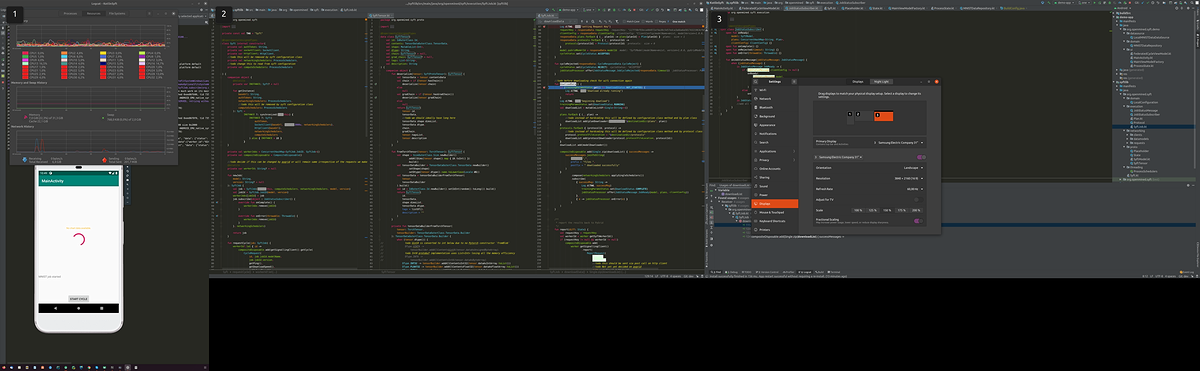This screenshot has height=371, width=1200.
Task: Collapse the syftlib module in project tree
Action: tap(1115, 81)
